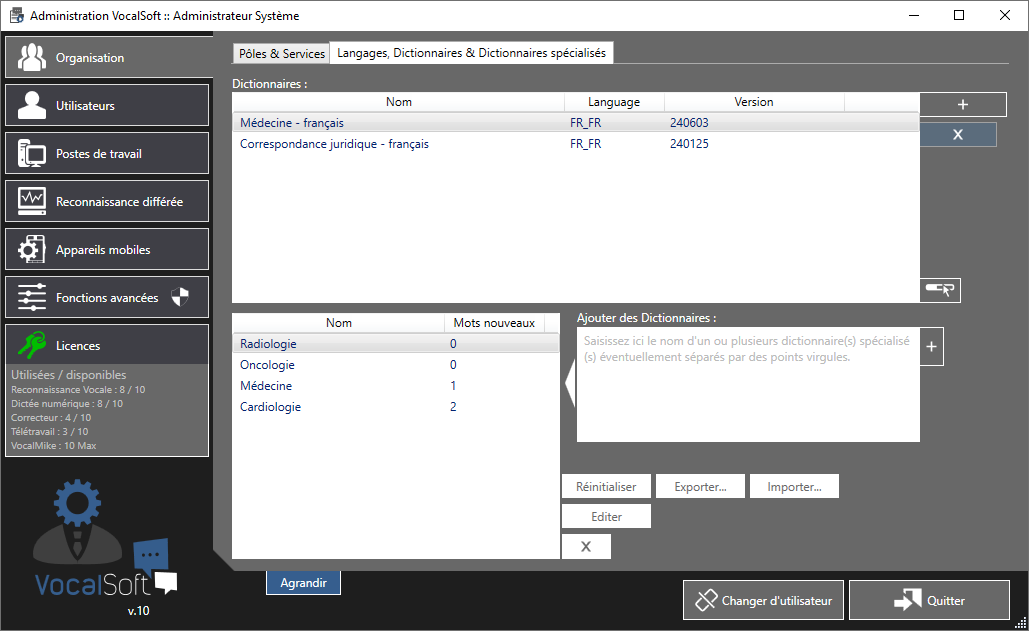This screenshot has width=1029, height=631.
Task: Sort dictionaries by the Version column
Action: pyautogui.click(x=754, y=102)
